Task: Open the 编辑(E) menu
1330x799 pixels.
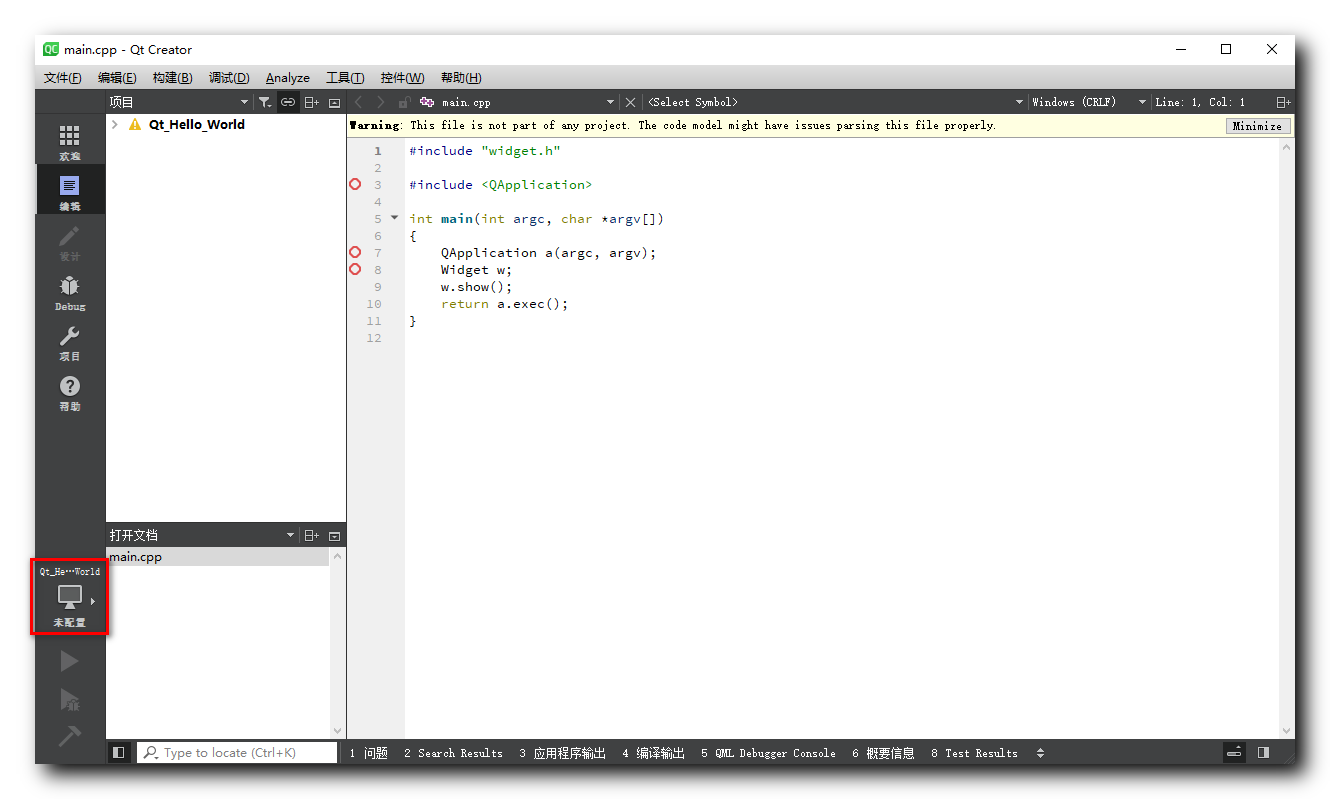Action: [x=117, y=78]
